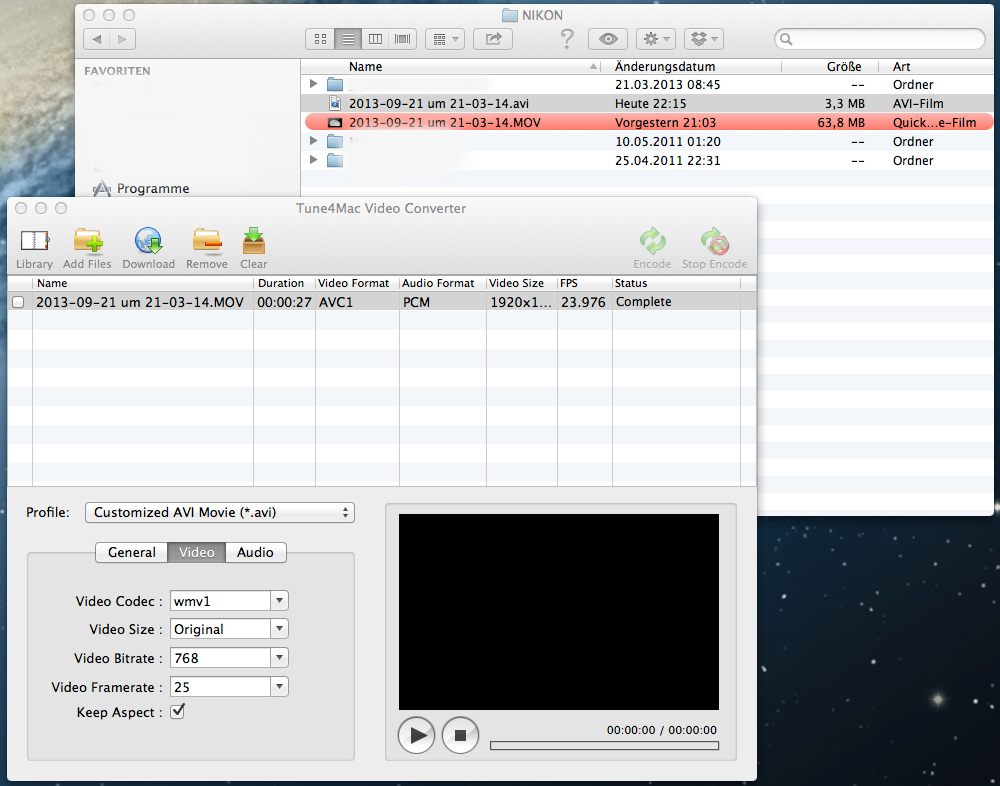Screen dimensions: 1000x786
Task: Click the black video preview area
Action: (x=559, y=612)
